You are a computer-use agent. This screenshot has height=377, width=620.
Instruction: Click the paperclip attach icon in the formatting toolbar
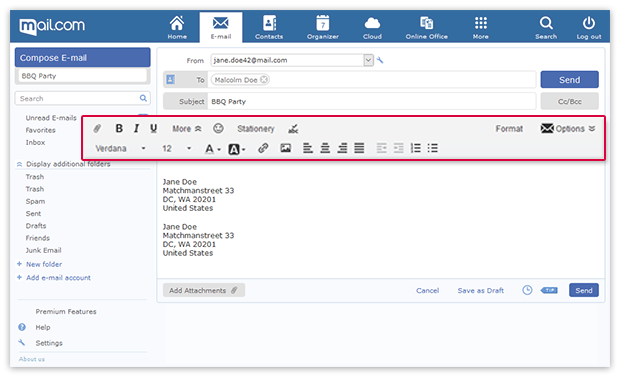pyautogui.click(x=97, y=129)
